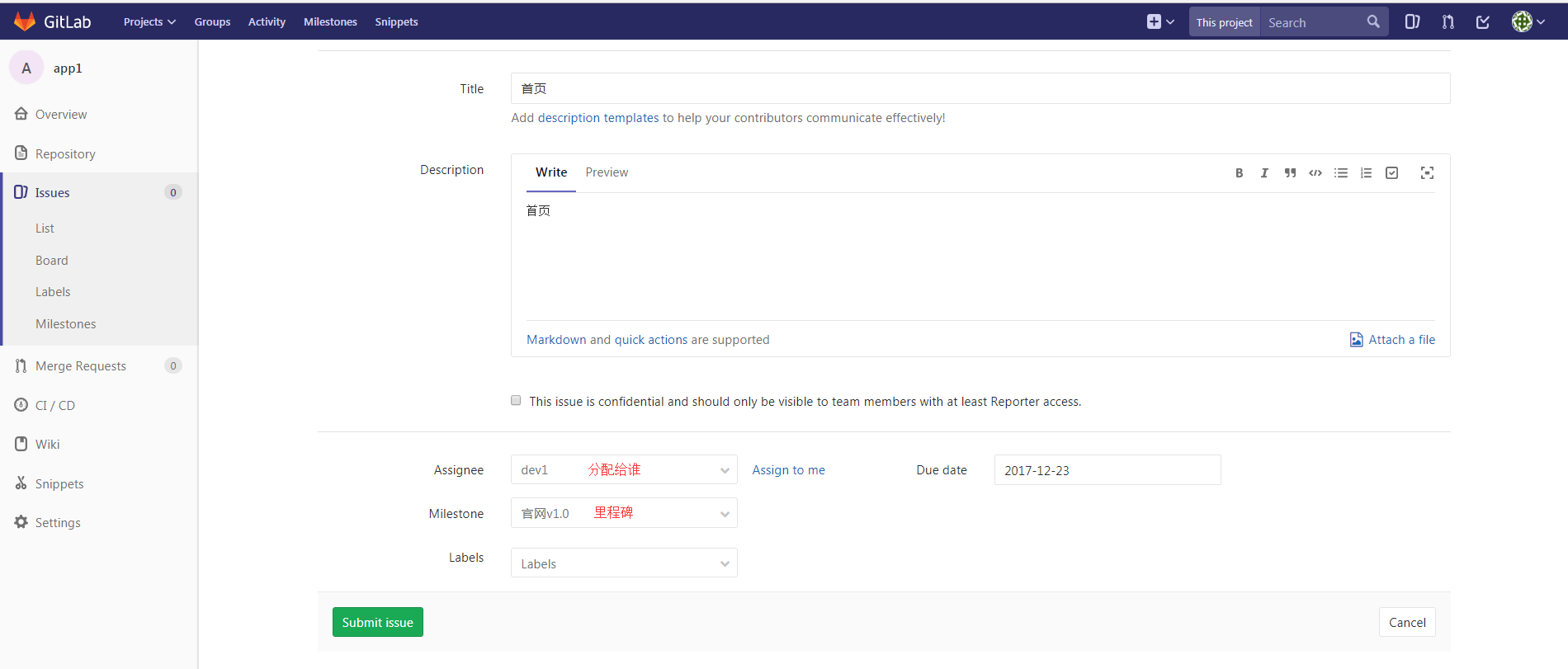Click the Due date field 2017-12-23

coord(1108,470)
